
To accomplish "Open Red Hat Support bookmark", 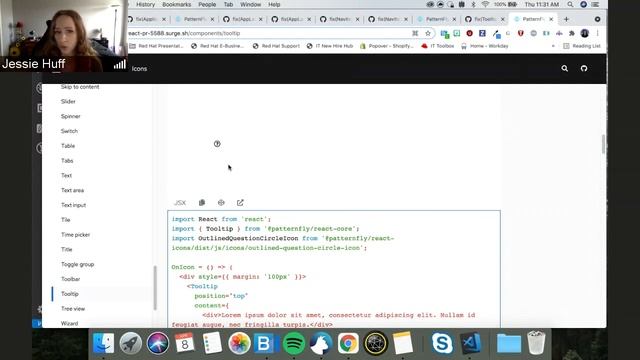I will tap(276, 46).
